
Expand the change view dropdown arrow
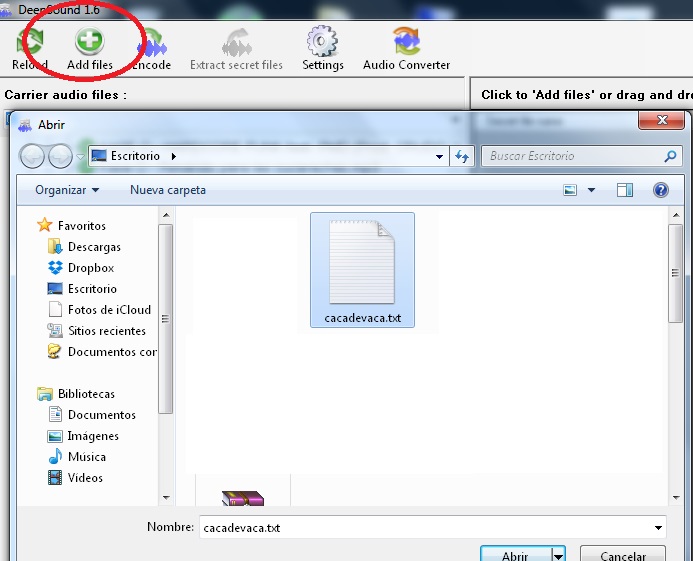(x=591, y=190)
